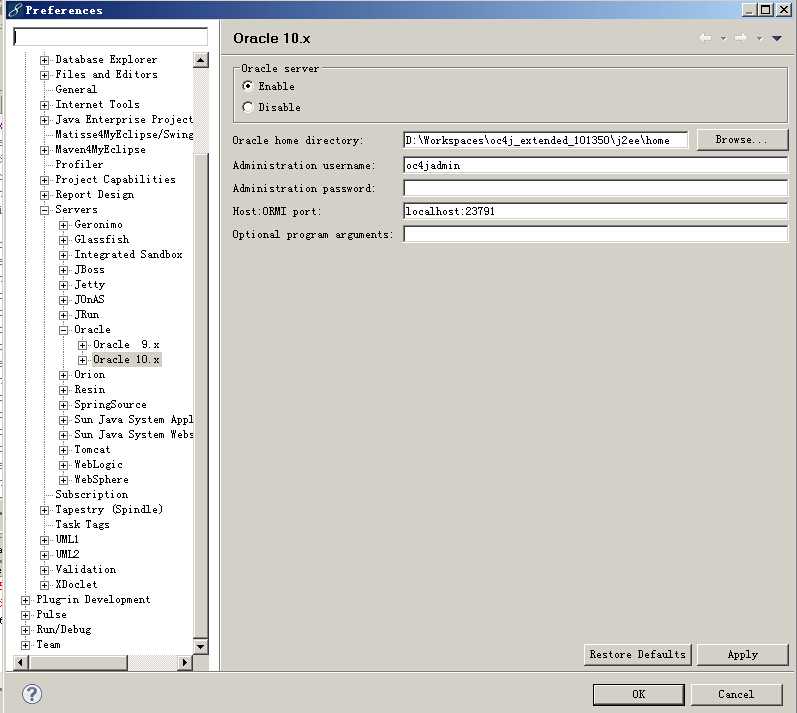Click the Apply button
Screen dimensions: 797x713
(x=743, y=655)
